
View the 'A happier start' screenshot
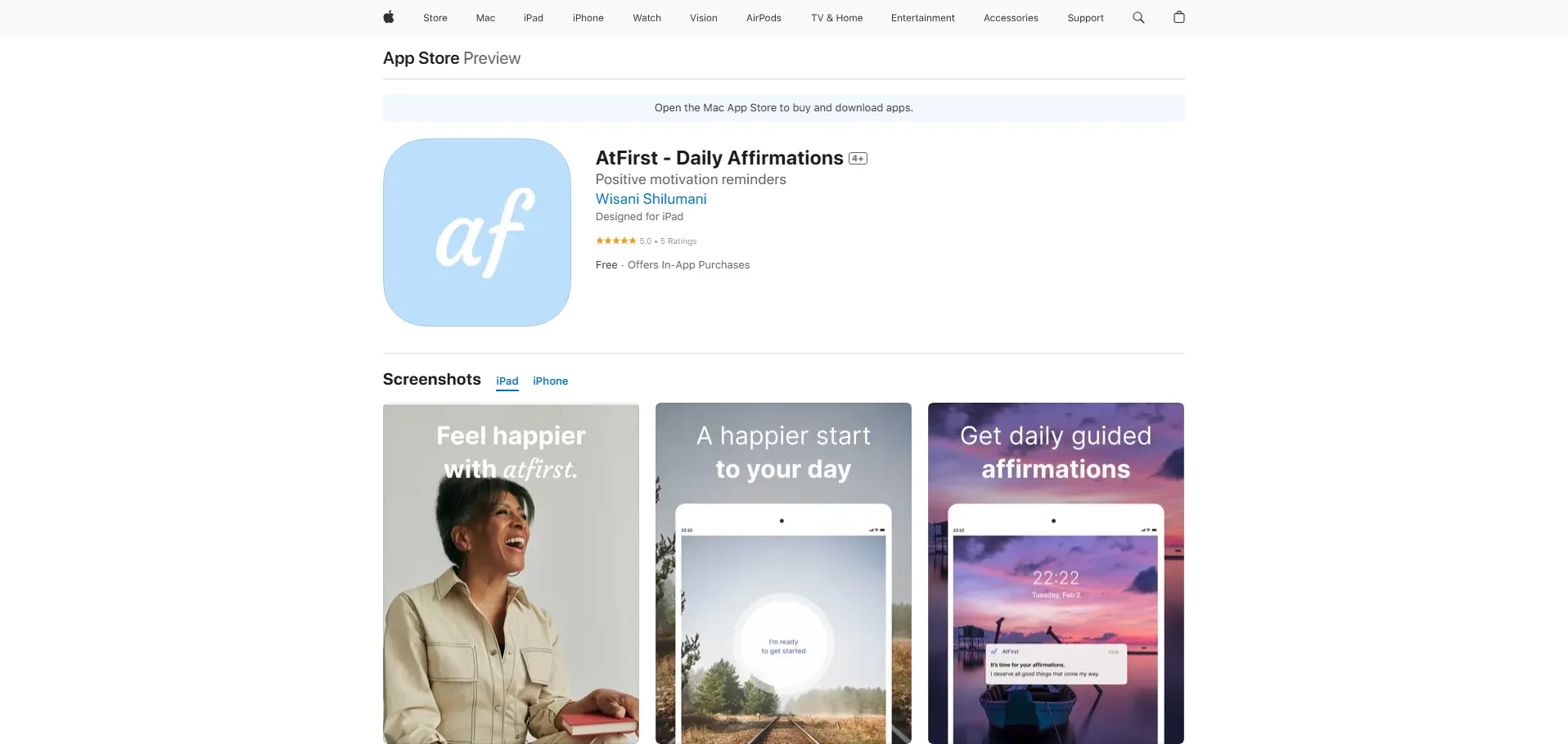783,573
